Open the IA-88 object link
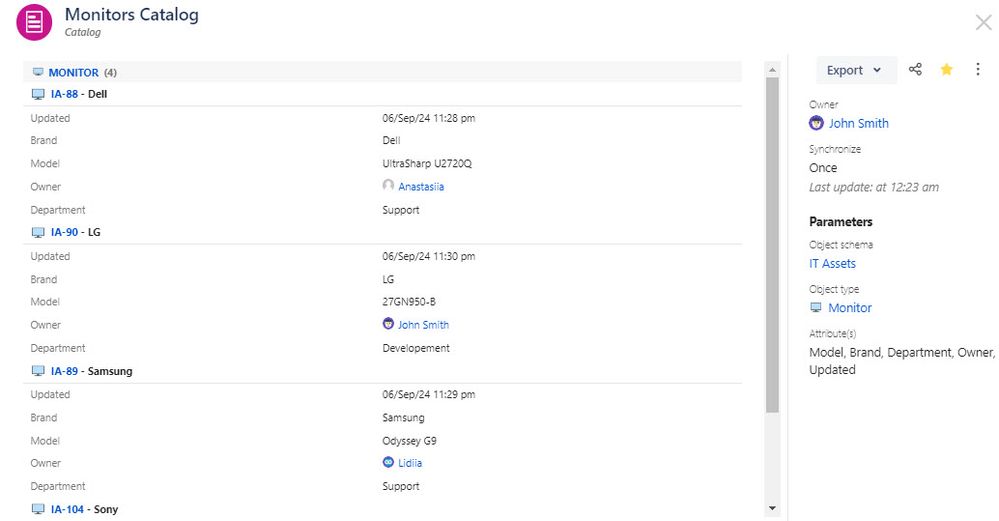Screen dimensions: 999x521 coord(64,94)
